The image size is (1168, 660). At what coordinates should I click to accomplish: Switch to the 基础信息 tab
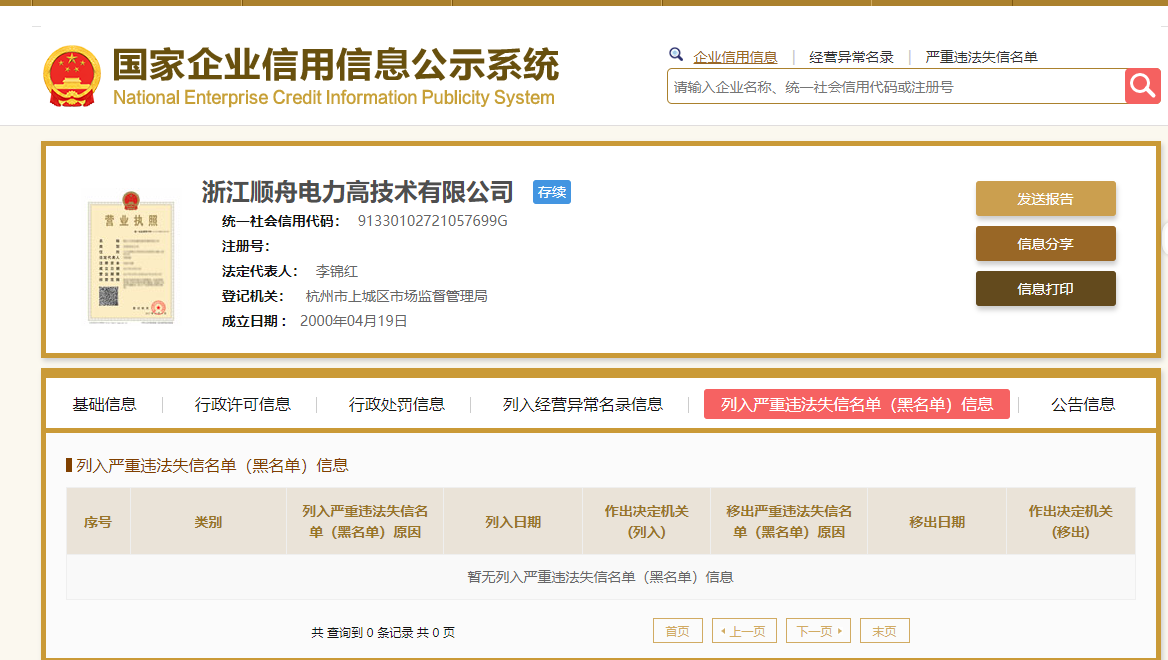104,404
